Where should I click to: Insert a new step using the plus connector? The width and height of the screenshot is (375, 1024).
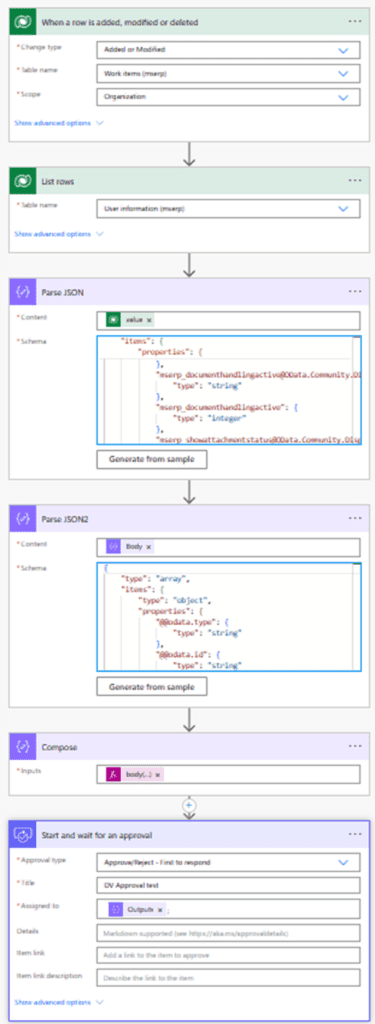click(189, 805)
